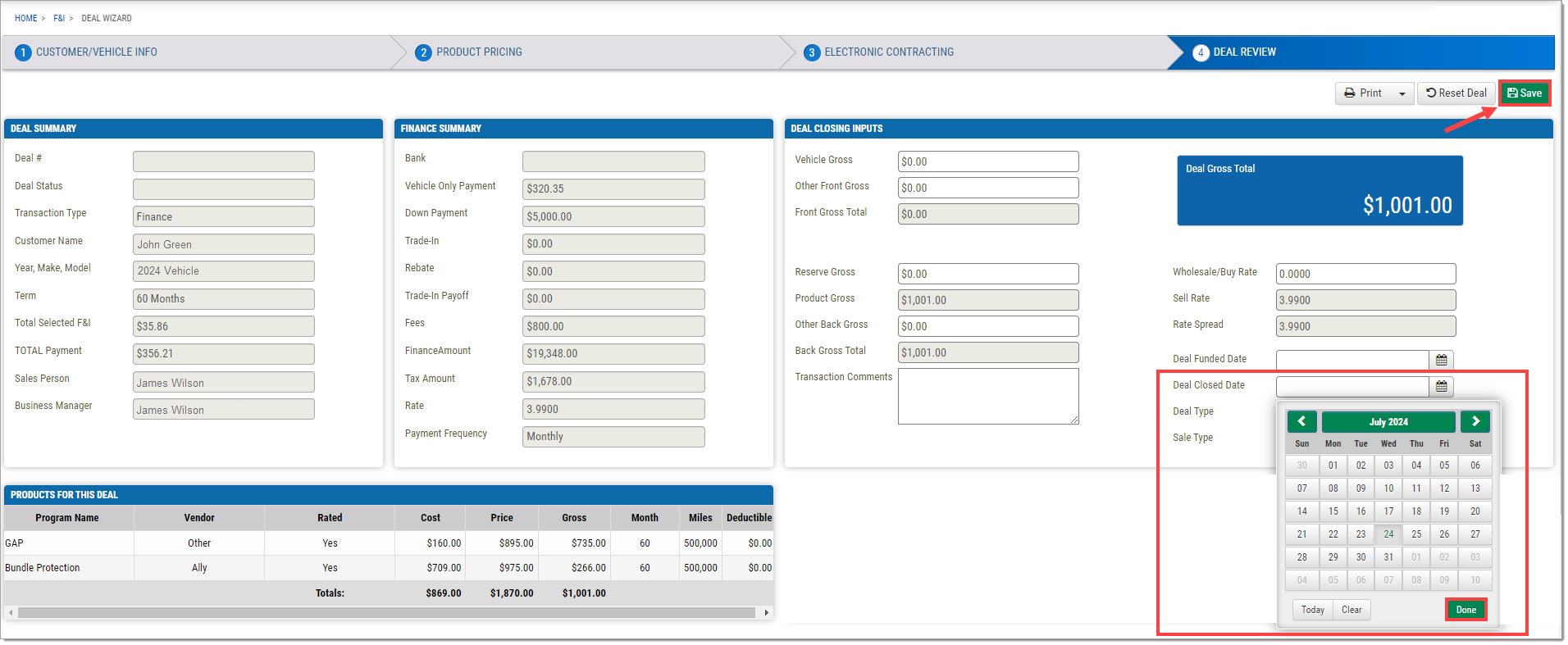Open the July 2024 month selector

coord(1388,421)
